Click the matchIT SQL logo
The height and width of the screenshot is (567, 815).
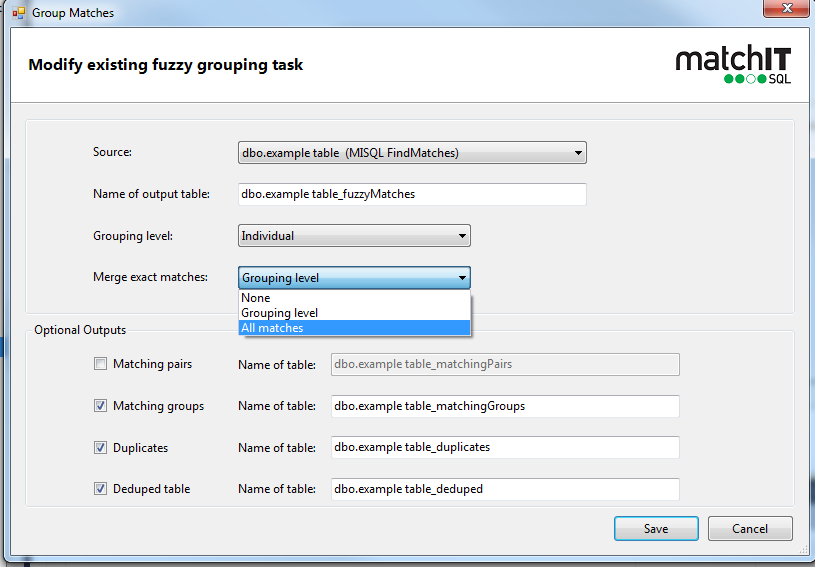coord(733,64)
